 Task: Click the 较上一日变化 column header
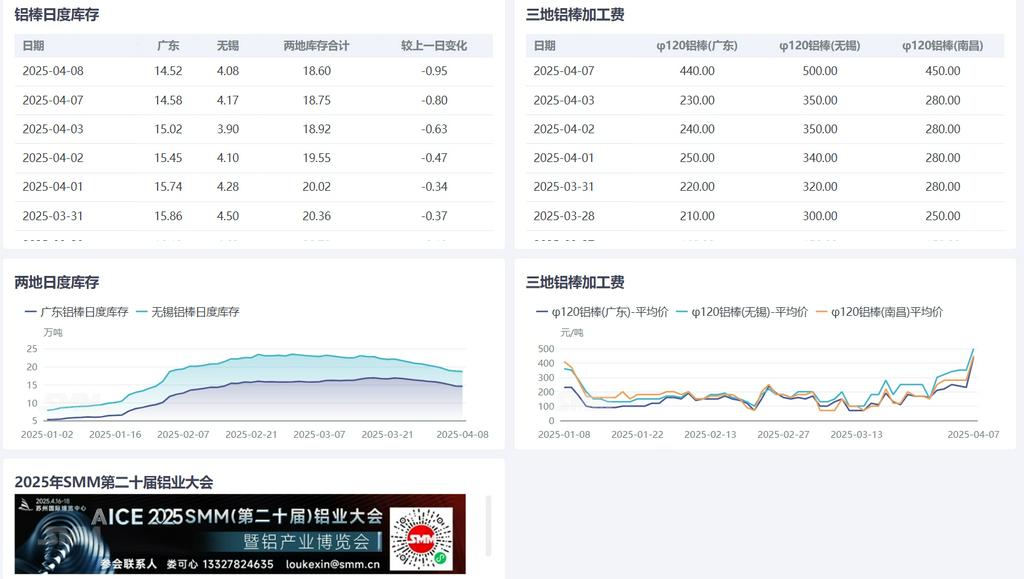click(x=434, y=46)
